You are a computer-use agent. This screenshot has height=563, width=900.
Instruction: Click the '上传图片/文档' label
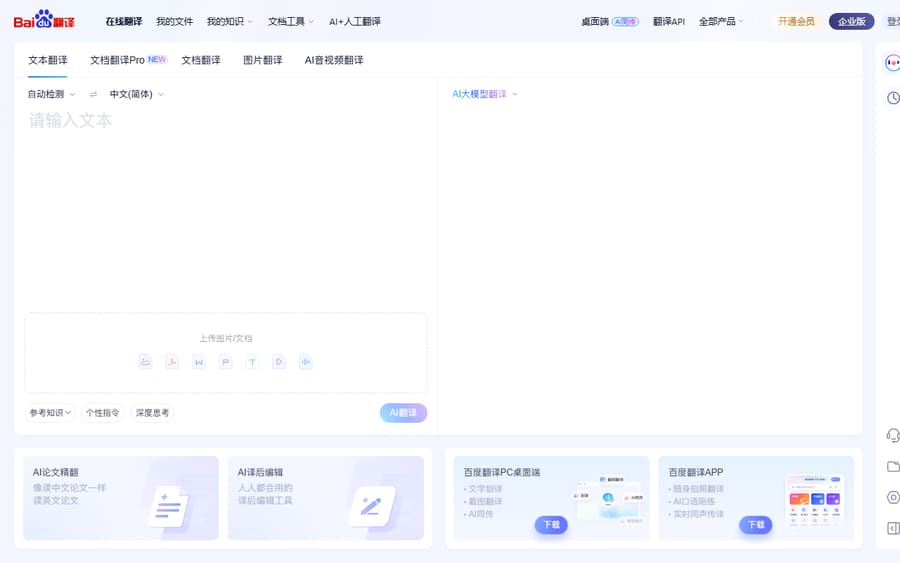(226, 338)
